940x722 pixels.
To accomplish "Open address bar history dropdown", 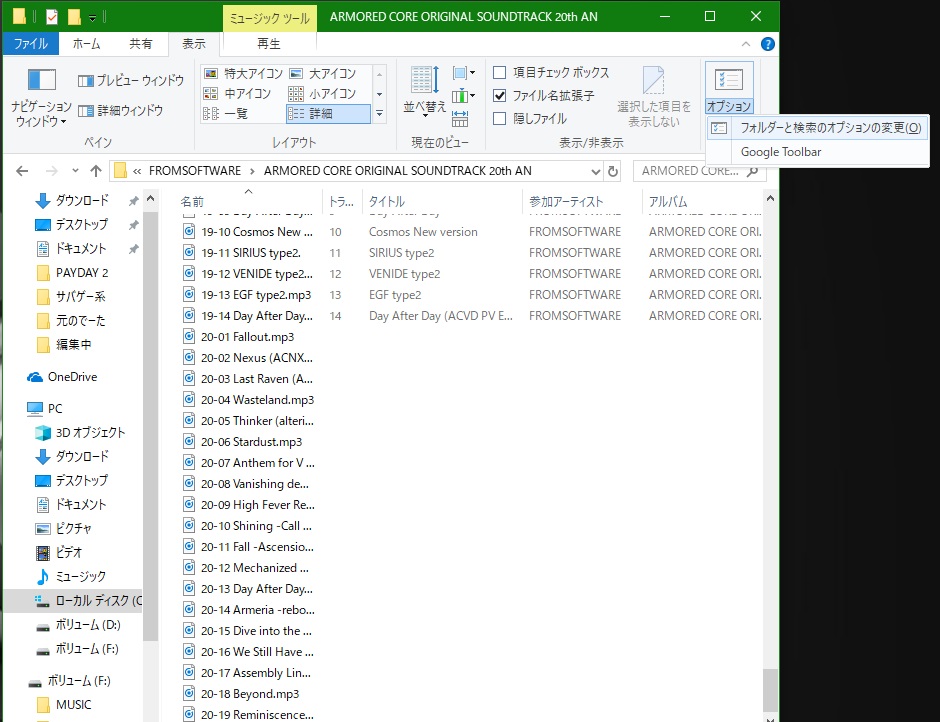I will pyautogui.click(x=595, y=172).
